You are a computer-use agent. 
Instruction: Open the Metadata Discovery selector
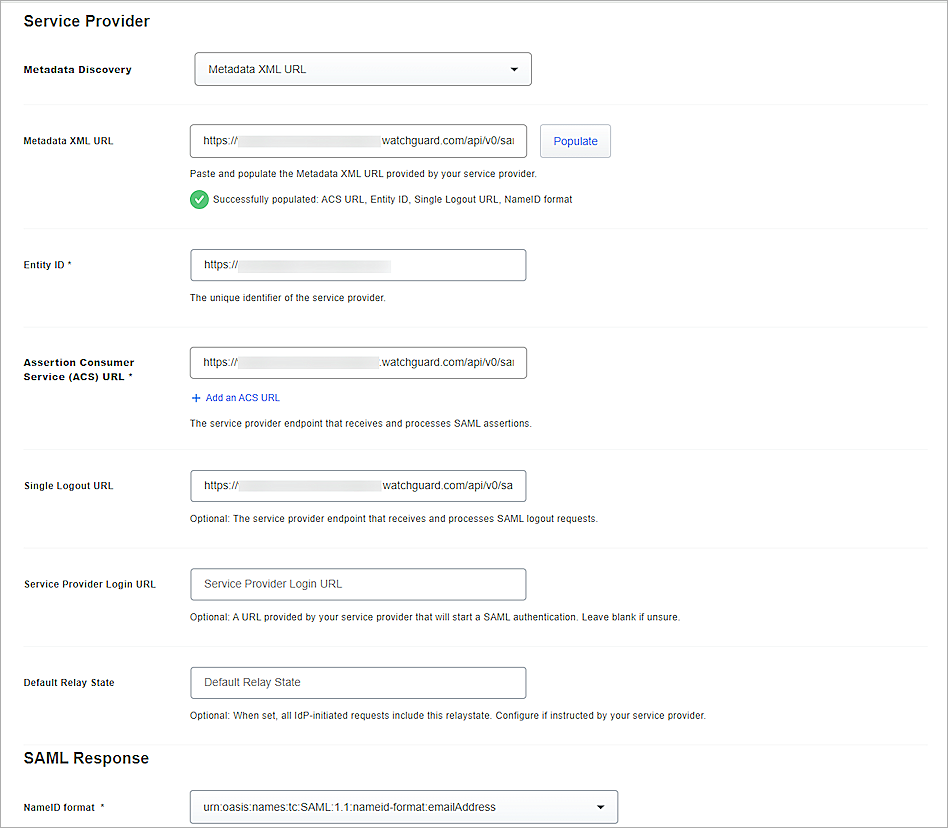362,69
